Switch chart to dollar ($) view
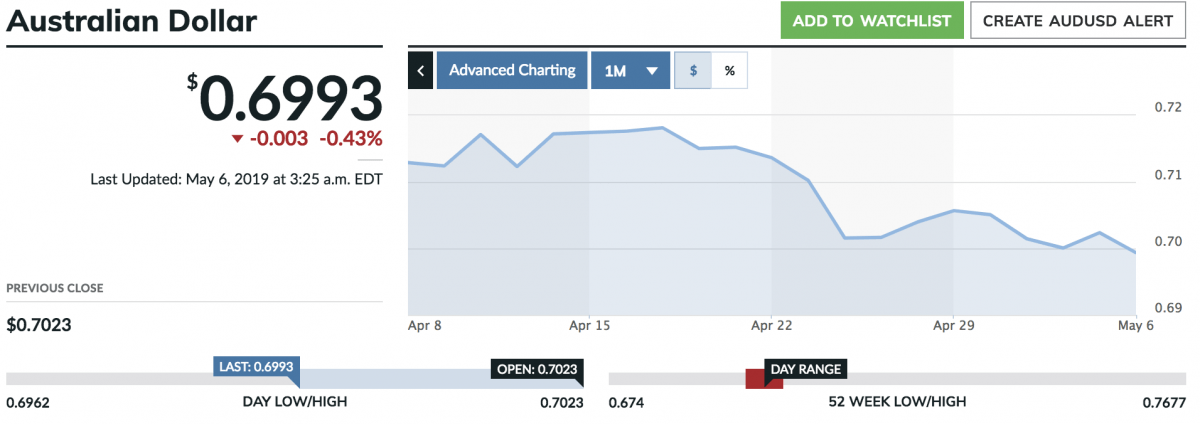 coord(692,71)
